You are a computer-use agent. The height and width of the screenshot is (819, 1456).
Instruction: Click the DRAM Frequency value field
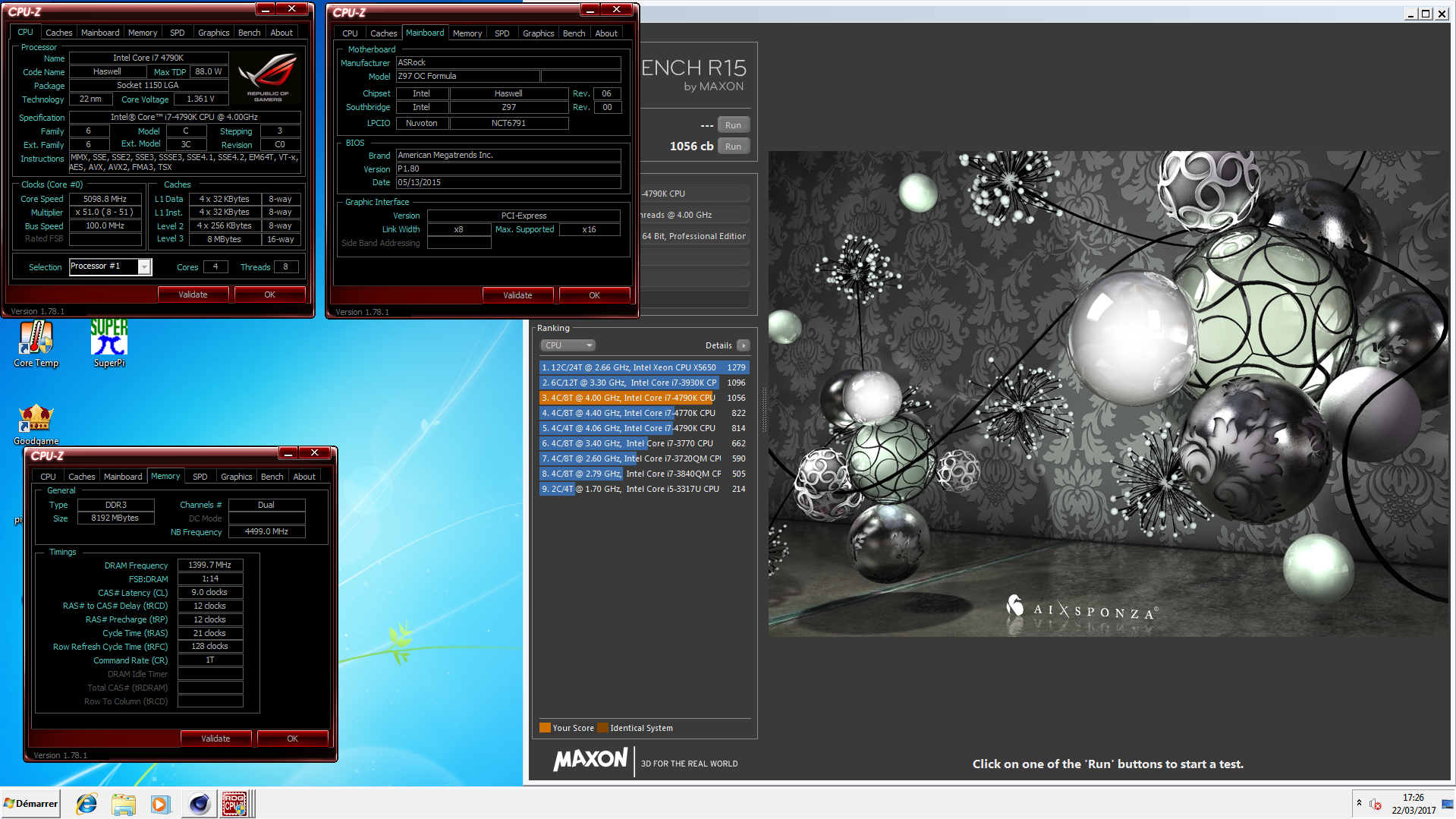(x=210, y=565)
